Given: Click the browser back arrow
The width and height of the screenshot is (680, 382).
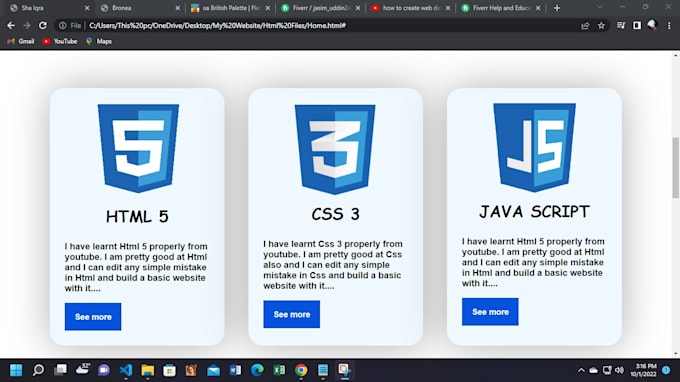Looking at the screenshot, I should [11, 26].
